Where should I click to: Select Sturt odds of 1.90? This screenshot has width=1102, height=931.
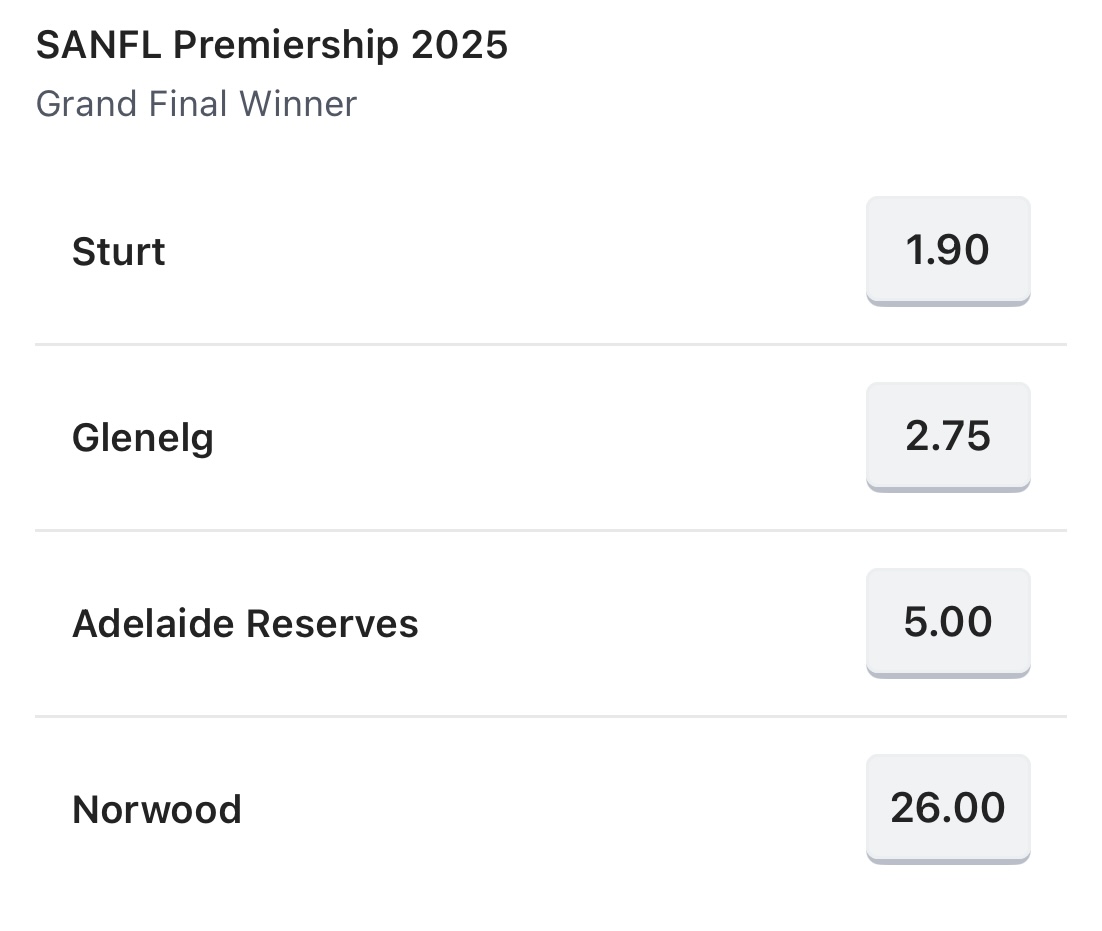948,251
